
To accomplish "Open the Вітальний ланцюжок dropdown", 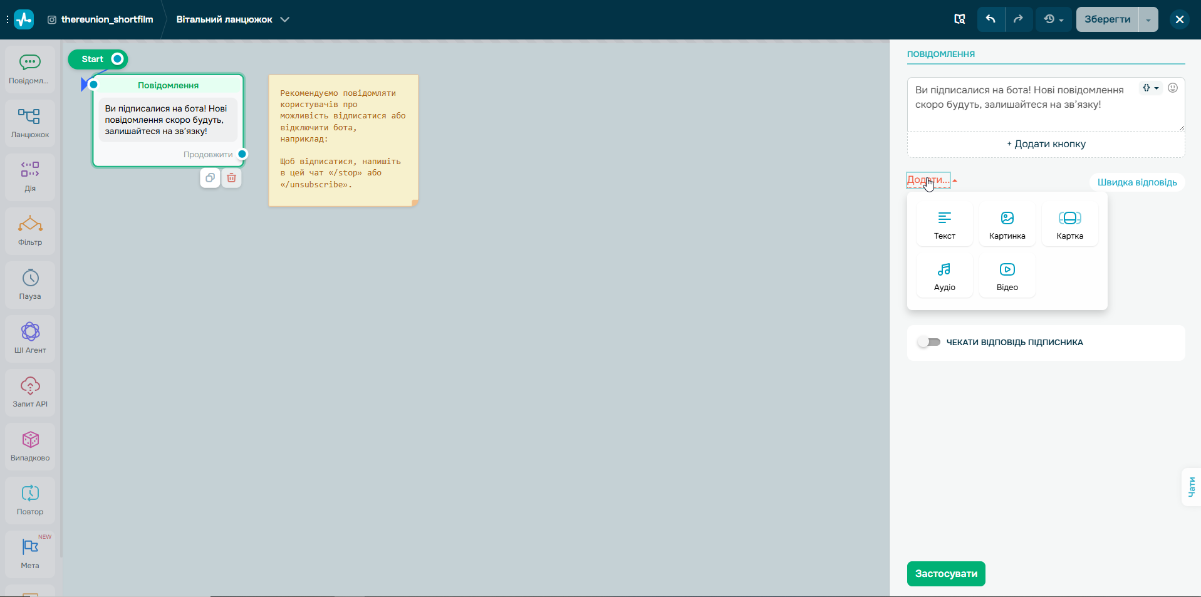I will coord(233,19).
